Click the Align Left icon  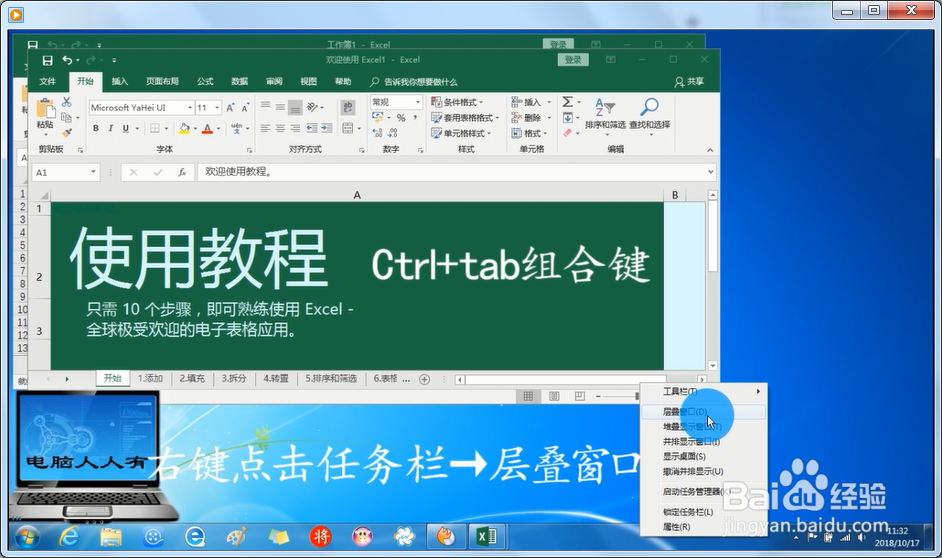click(266, 129)
